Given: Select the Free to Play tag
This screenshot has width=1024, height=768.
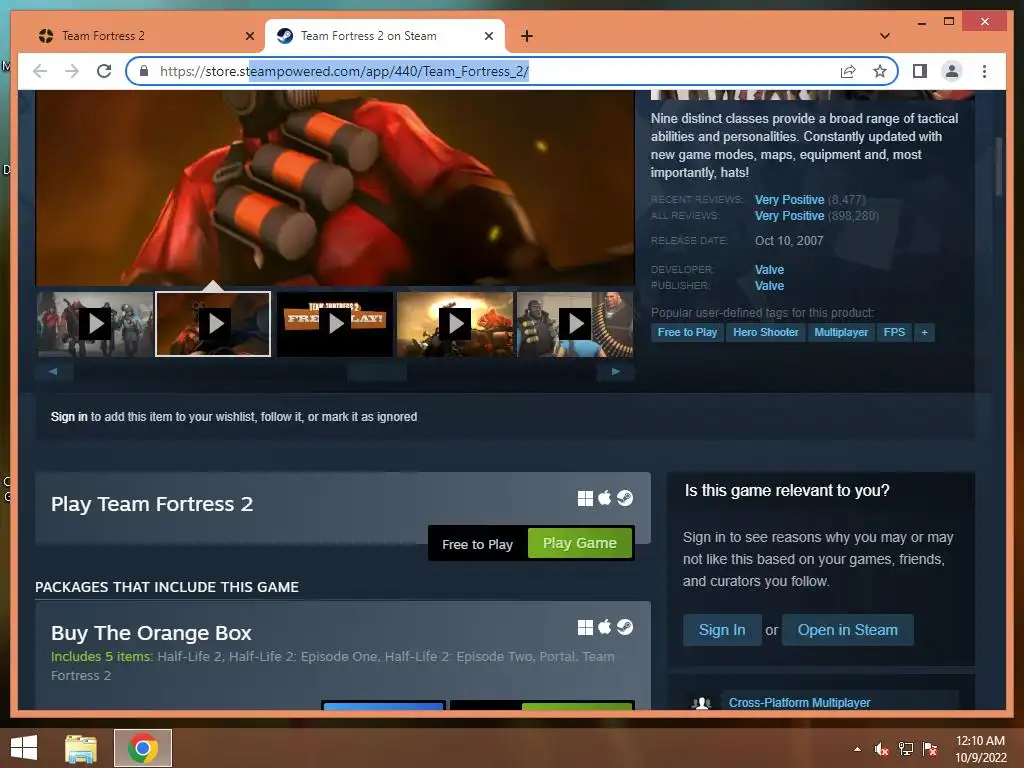Looking at the screenshot, I should pos(687,332).
